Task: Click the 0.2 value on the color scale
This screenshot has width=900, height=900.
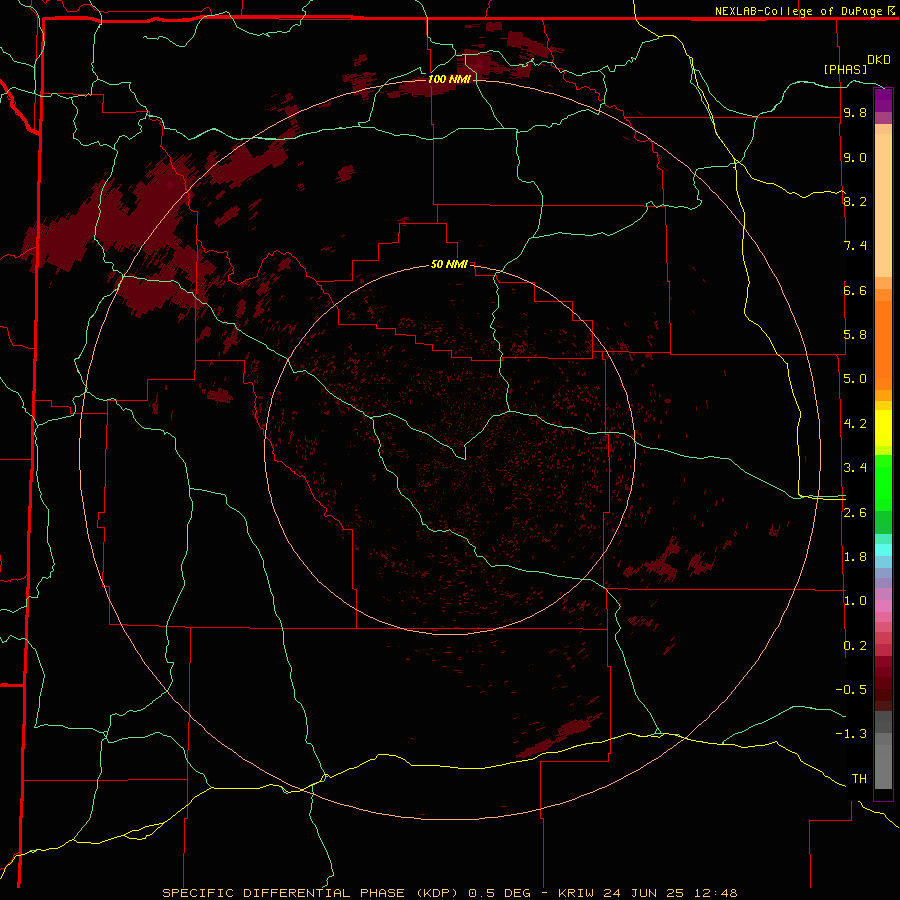Action: 855,646
